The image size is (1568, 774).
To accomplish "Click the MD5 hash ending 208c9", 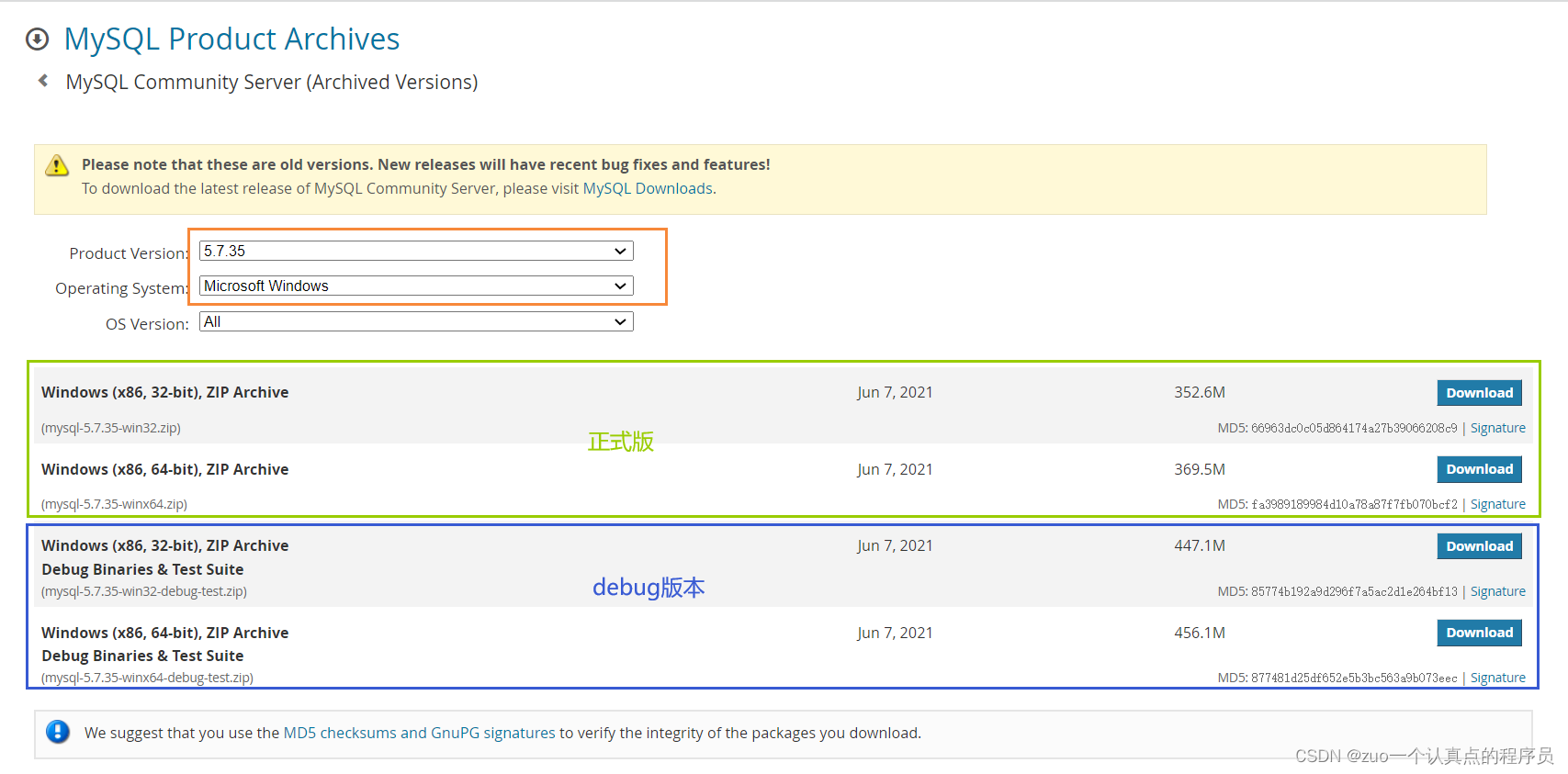I will (x=1354, y=428).
